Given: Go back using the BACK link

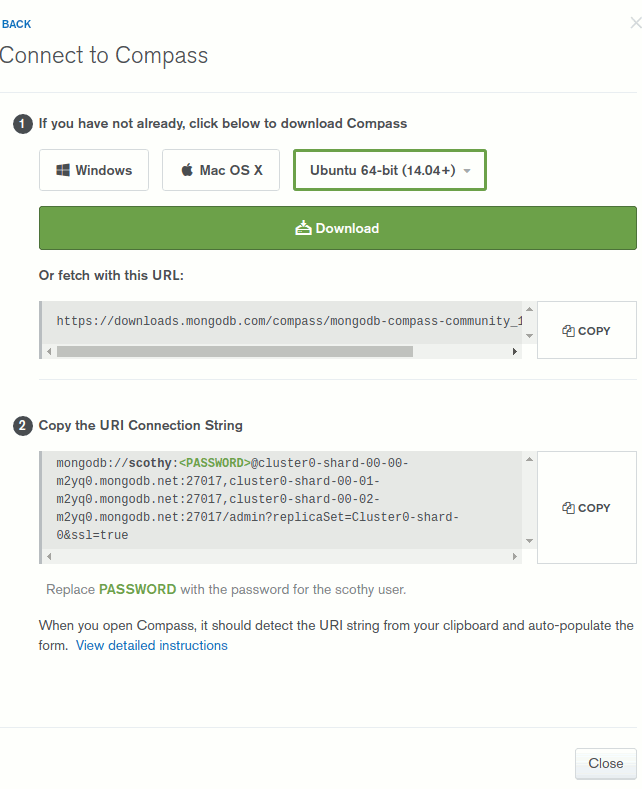Looking at the screenshot, I should point(17,24).
